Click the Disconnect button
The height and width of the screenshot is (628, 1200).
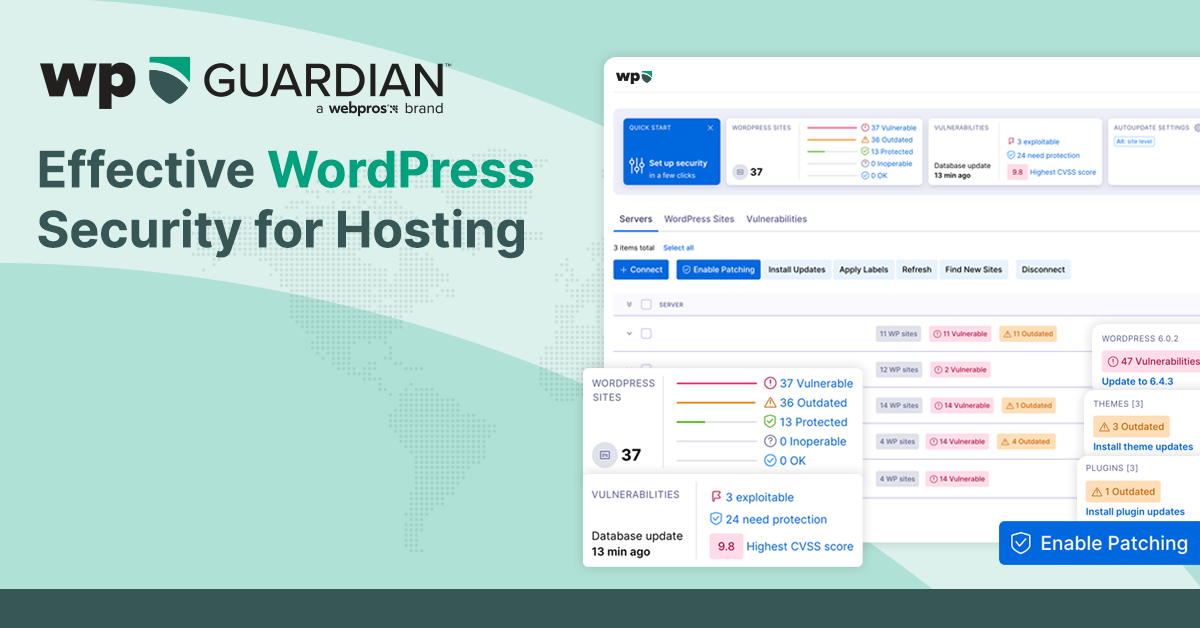pos(1043,270)
